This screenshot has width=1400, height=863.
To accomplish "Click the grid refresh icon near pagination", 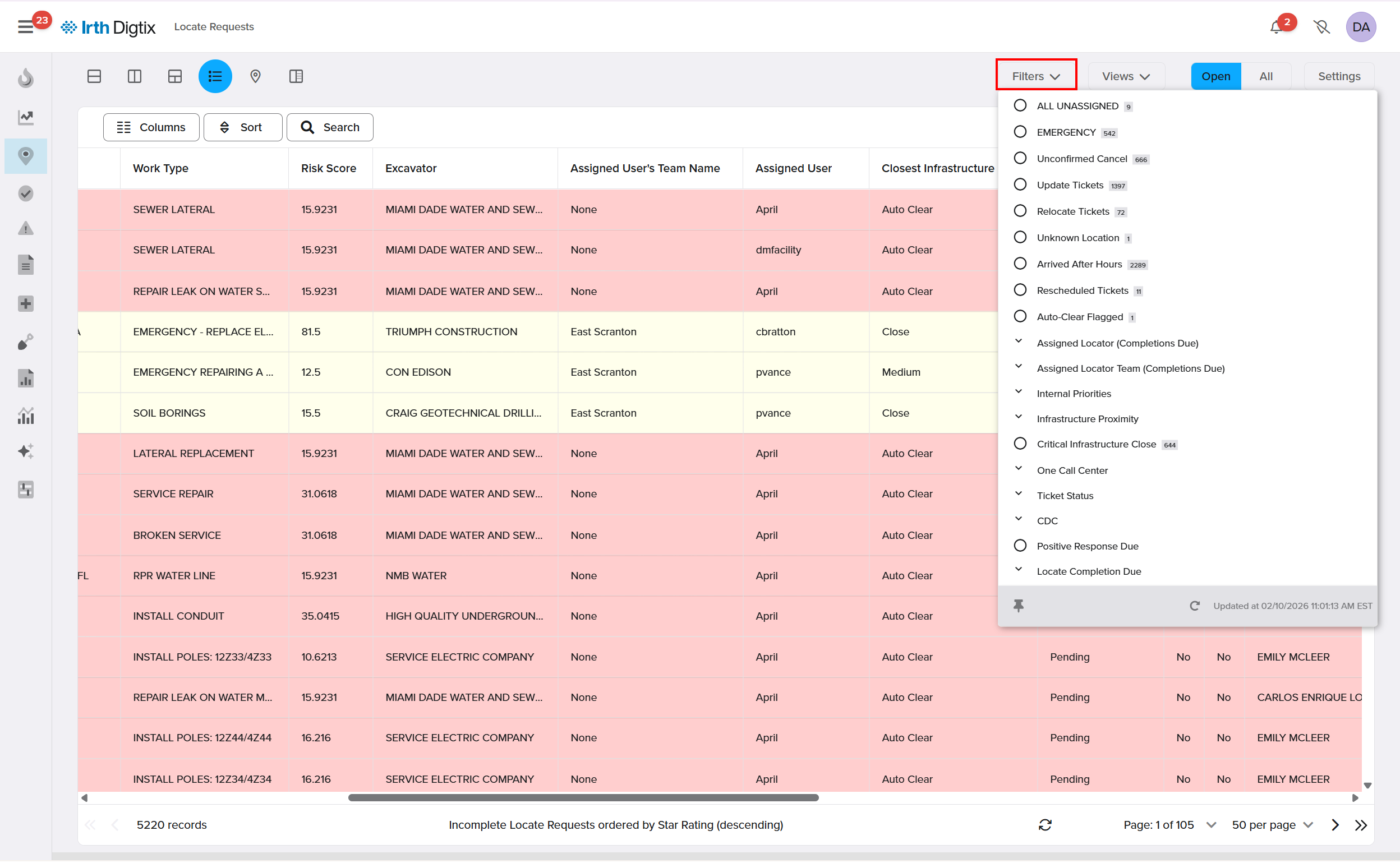I will tap(1044, 824).
